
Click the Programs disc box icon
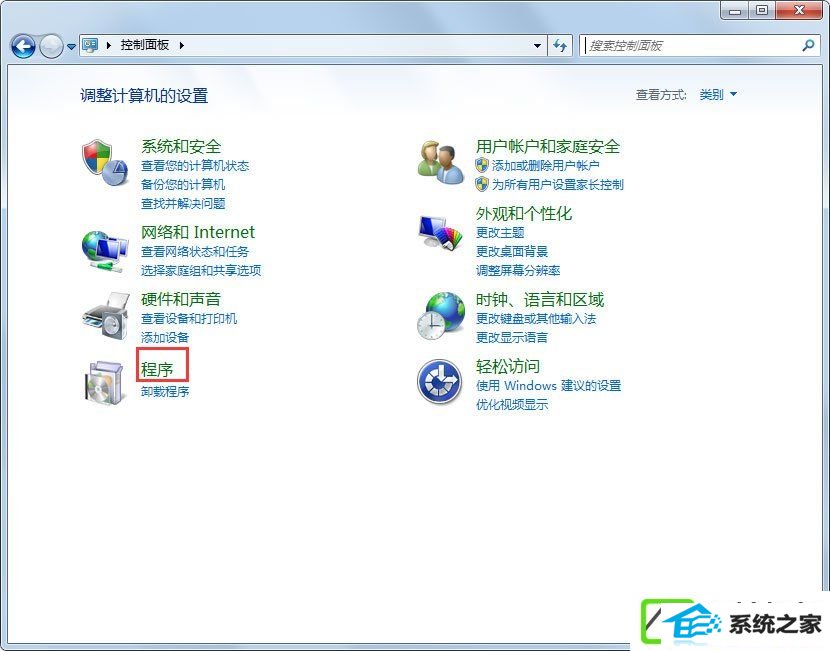tap(106, 383)
